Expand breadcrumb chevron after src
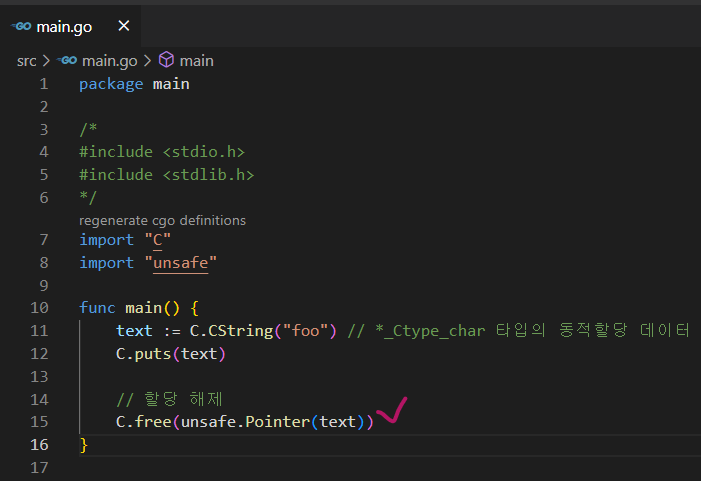The image size is (701, 481). (46, 60)
